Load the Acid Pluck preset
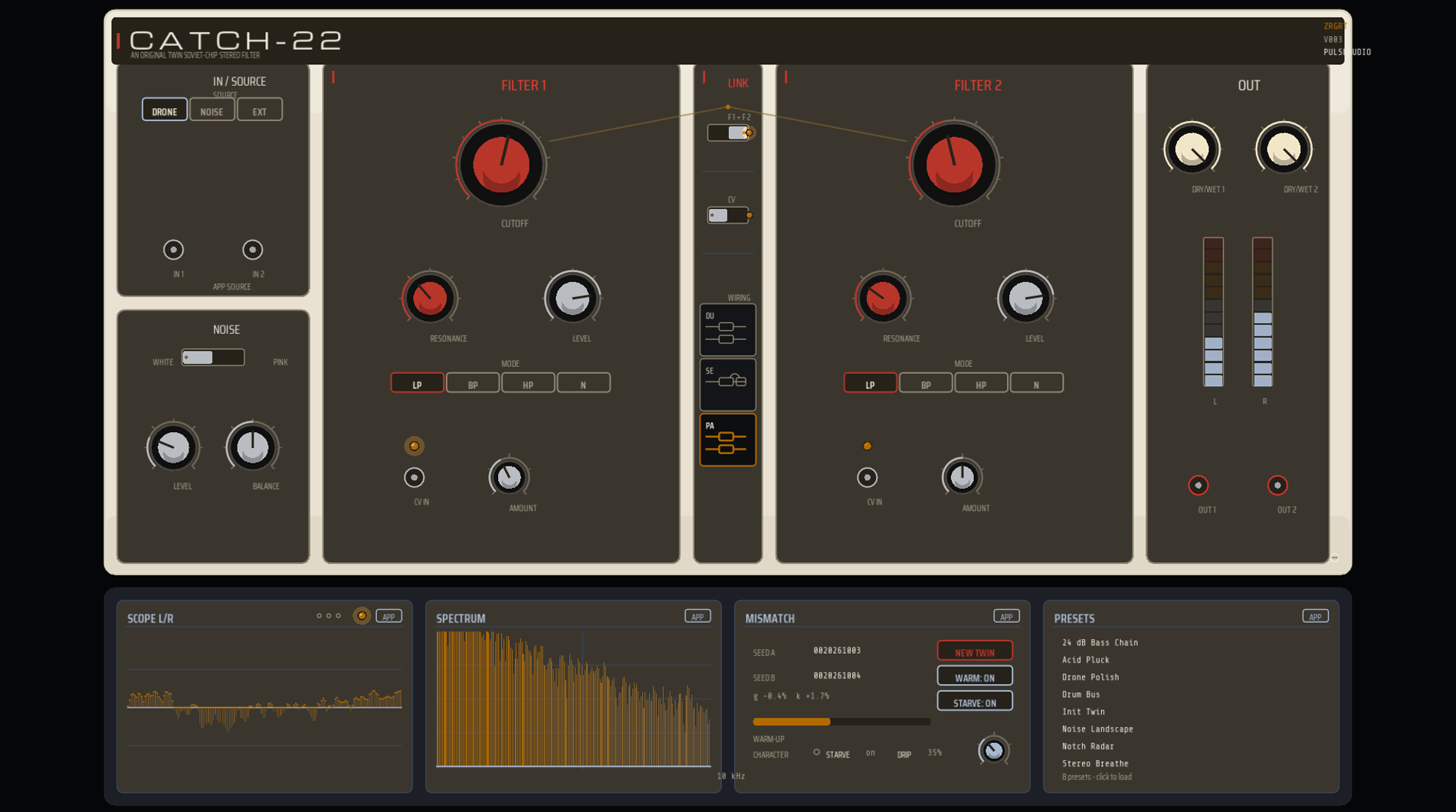The image size is (1456, 812). (x=1086, y=660)
